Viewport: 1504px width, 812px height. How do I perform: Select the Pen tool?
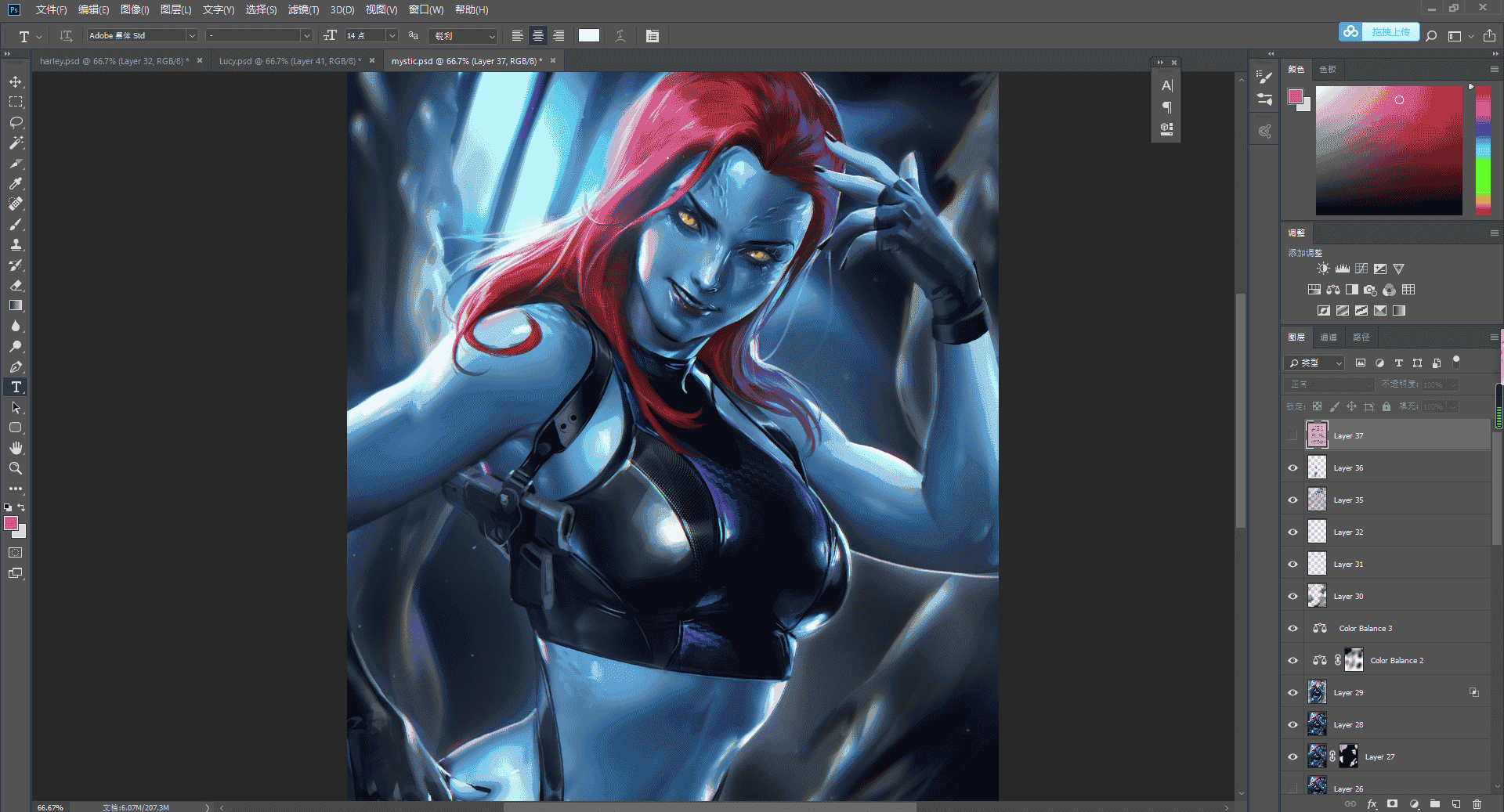16,366
